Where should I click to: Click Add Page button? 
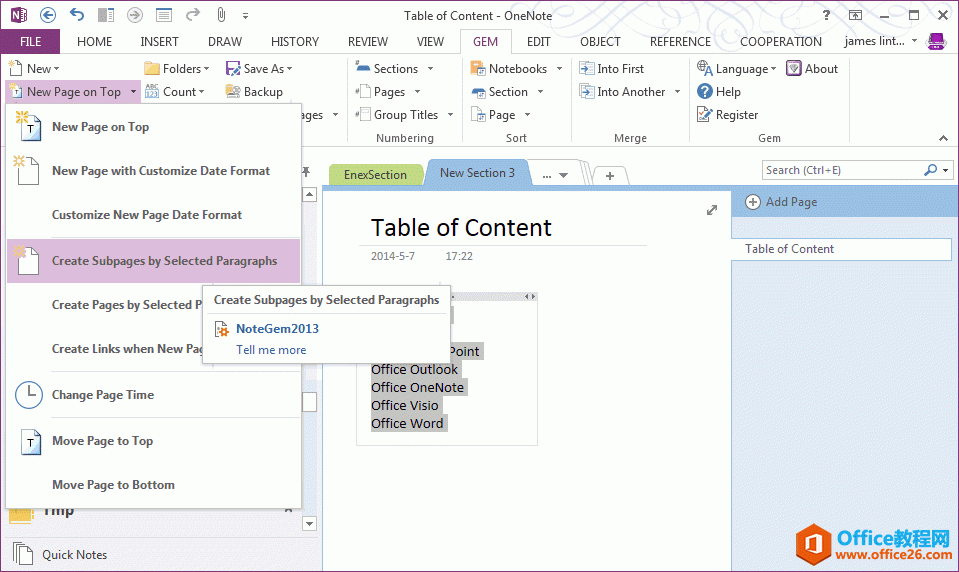[782, 202]
